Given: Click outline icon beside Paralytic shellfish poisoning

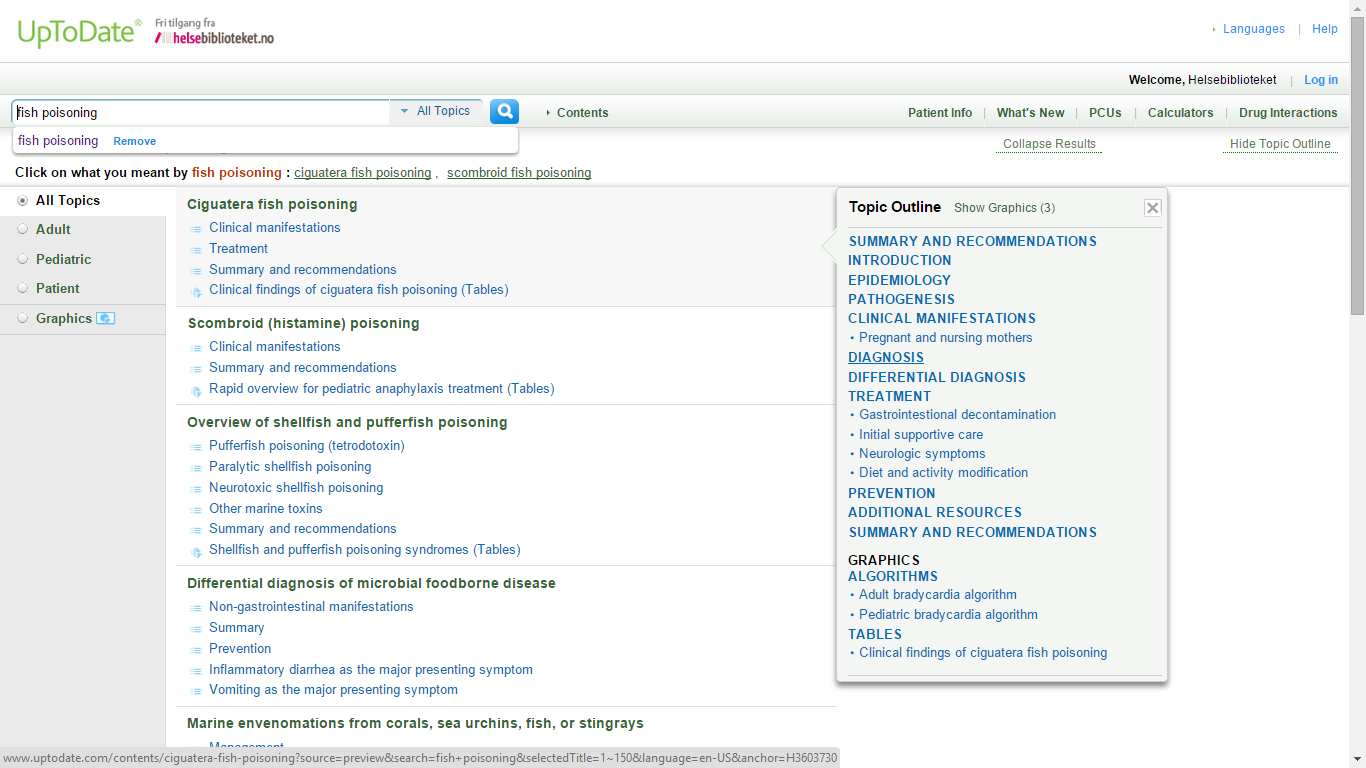Looking at the screenshot, I should pyautogui.click(x=196, y=467).
